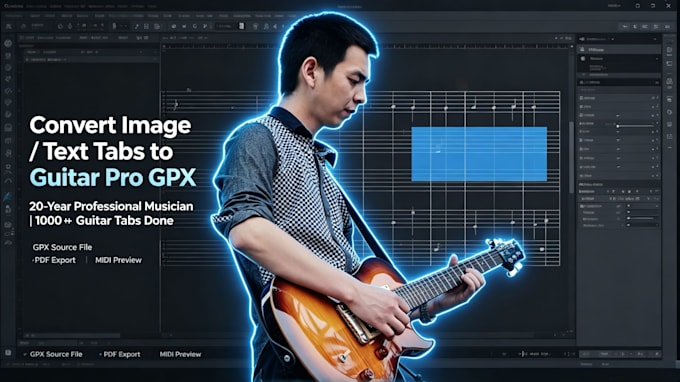Click the blue highlighted selection in the score

pos(479,154)
